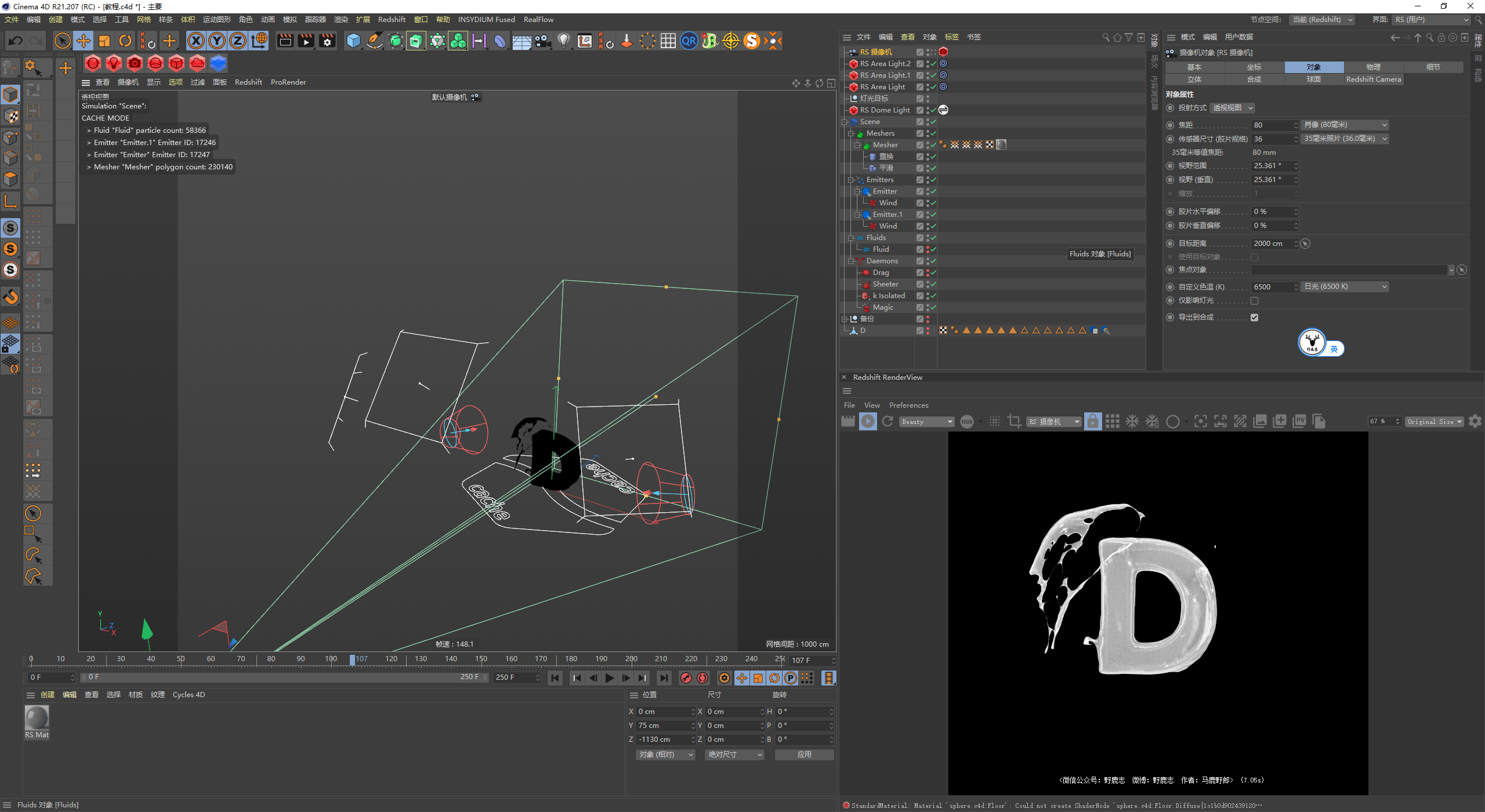Image resolution: width=1485 pixels, height=812 pixels.
Task: Open the 投射方式 透视视图 dropdown
Action: (x=1233, y=108)
